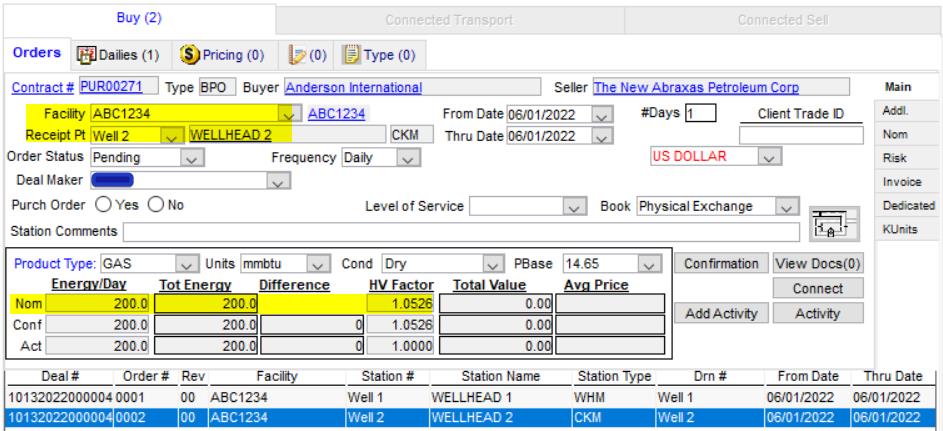Open the US DOLLAR currency dropdown
The width and height of the screenshot is (943, 431).
(x=768, y=158)
